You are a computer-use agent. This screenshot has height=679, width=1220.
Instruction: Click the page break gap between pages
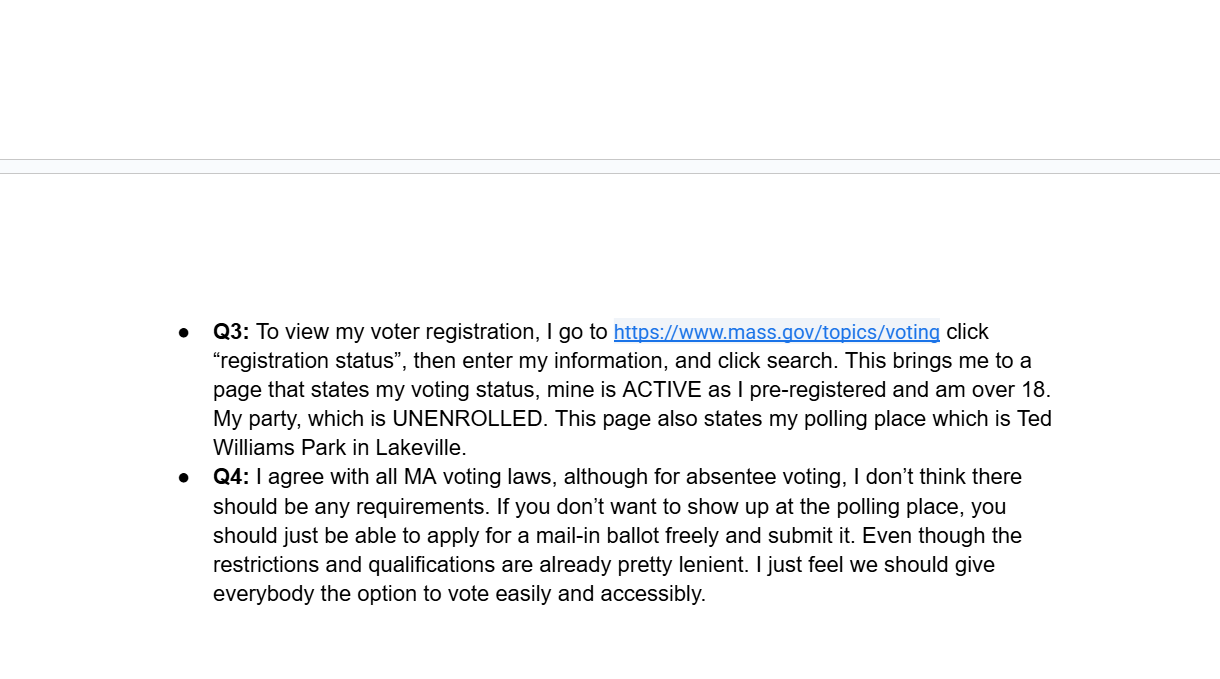(610, 166)
